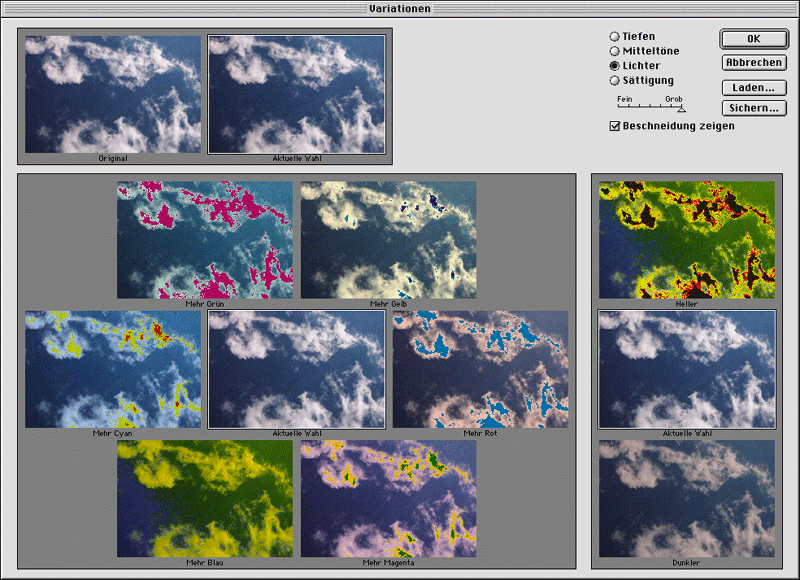Select the Mitteltöne radio button
Viewport: 800px width, 580px height.
tap(615, 51)
